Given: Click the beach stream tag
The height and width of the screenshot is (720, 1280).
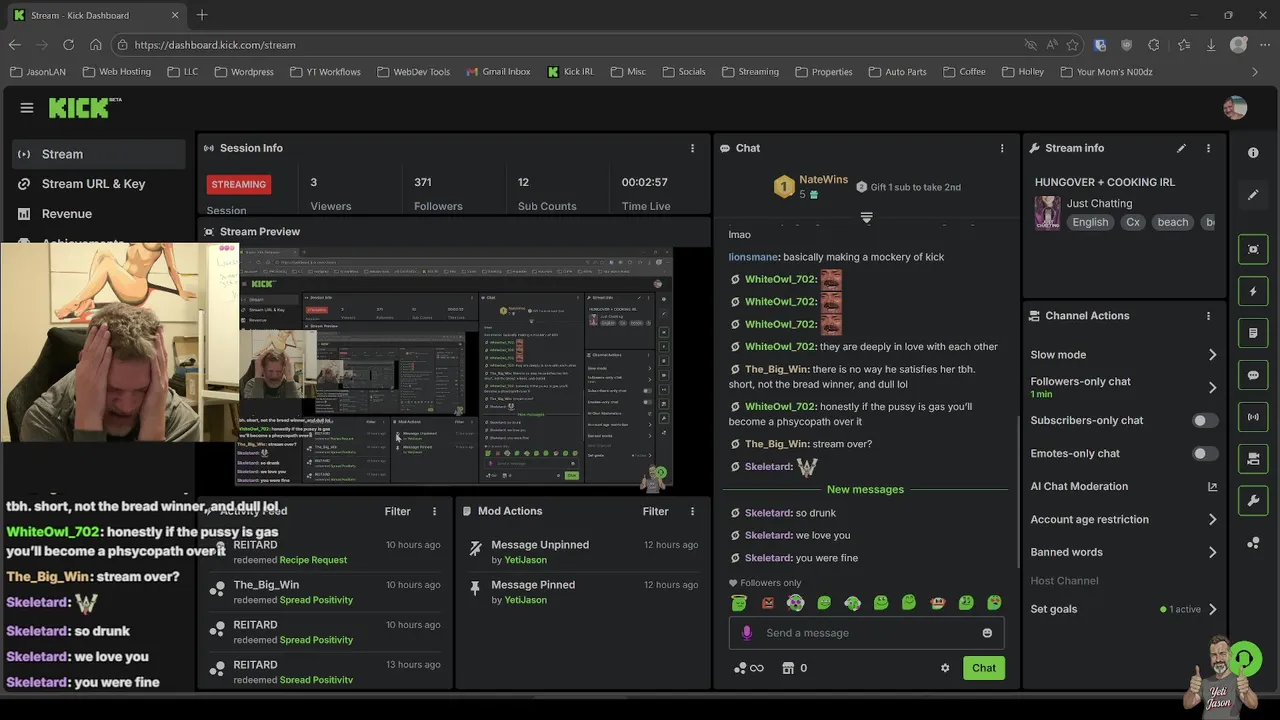Looking at the screenshot, I should coord(1173,223).
